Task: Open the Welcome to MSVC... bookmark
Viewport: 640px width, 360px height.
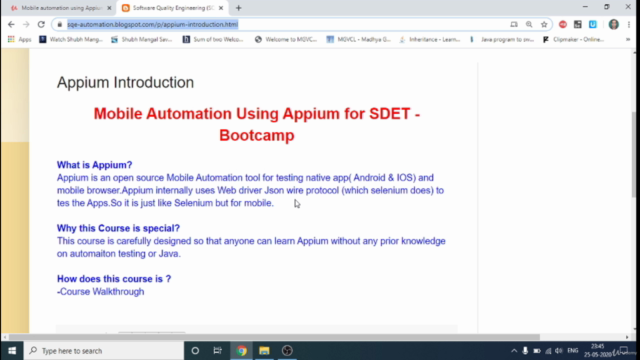Action: pyautogui.click(x=286, y=39)
